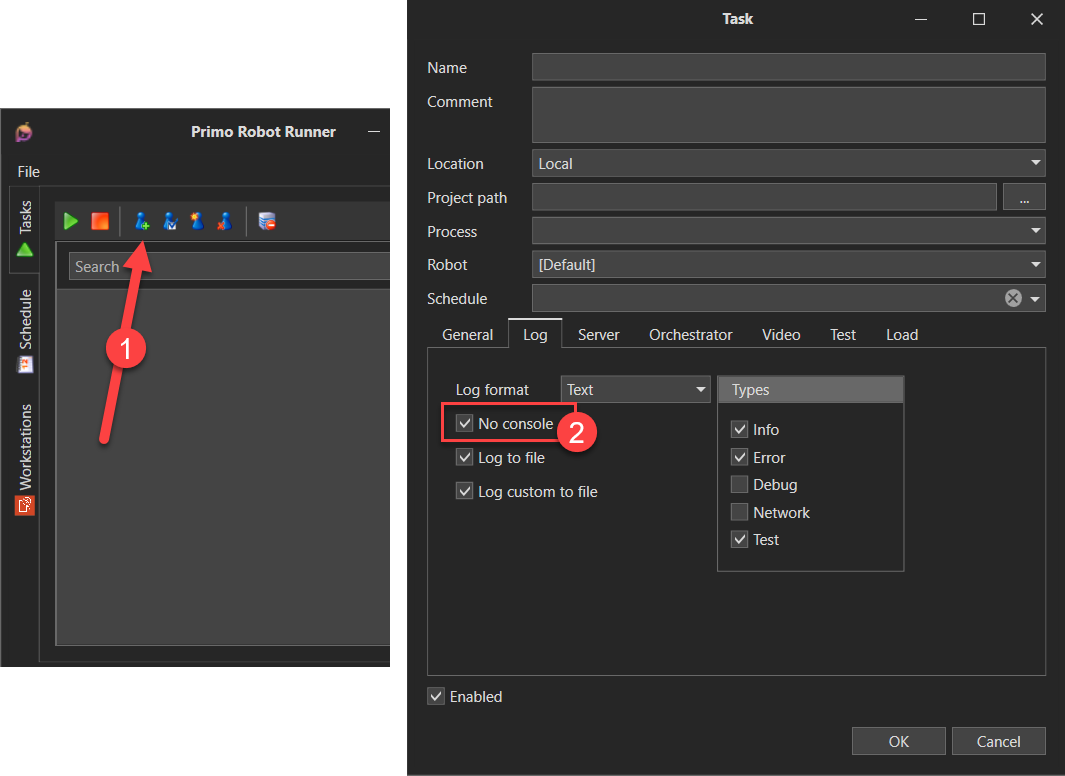Toggle the Test checkbox under Types
This screenshot has width=1065, height=776.
click(739, 540)
